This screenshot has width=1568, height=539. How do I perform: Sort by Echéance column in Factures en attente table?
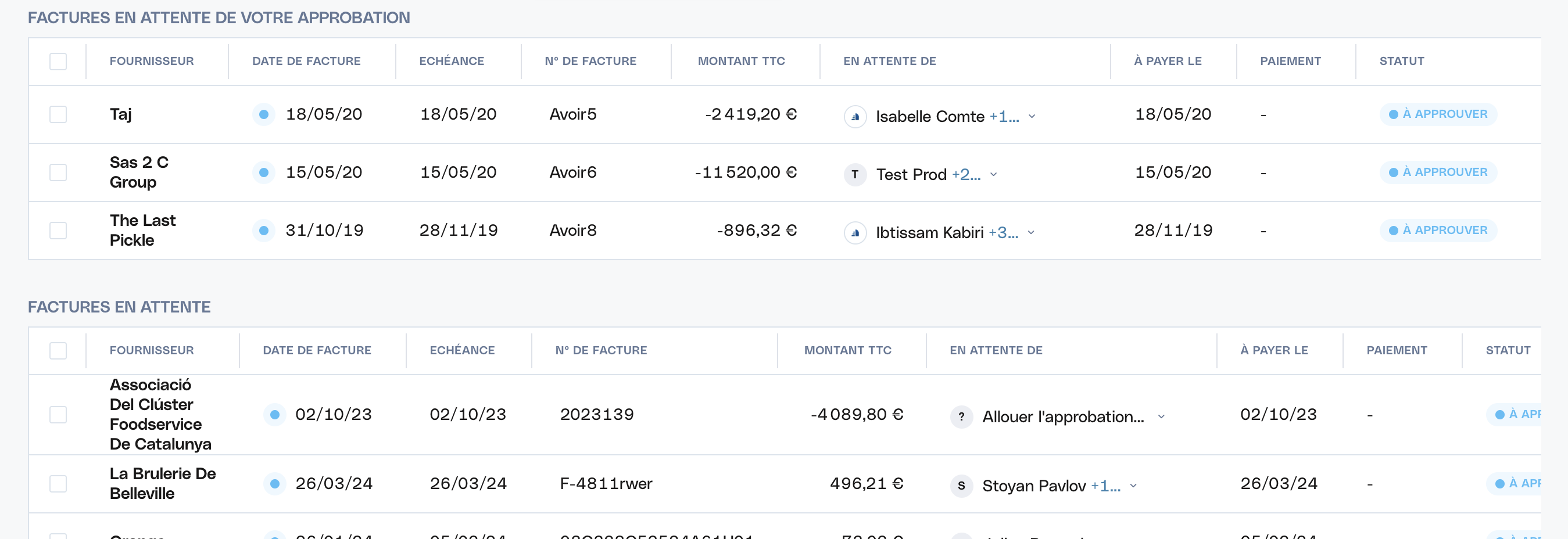(462, 350)
